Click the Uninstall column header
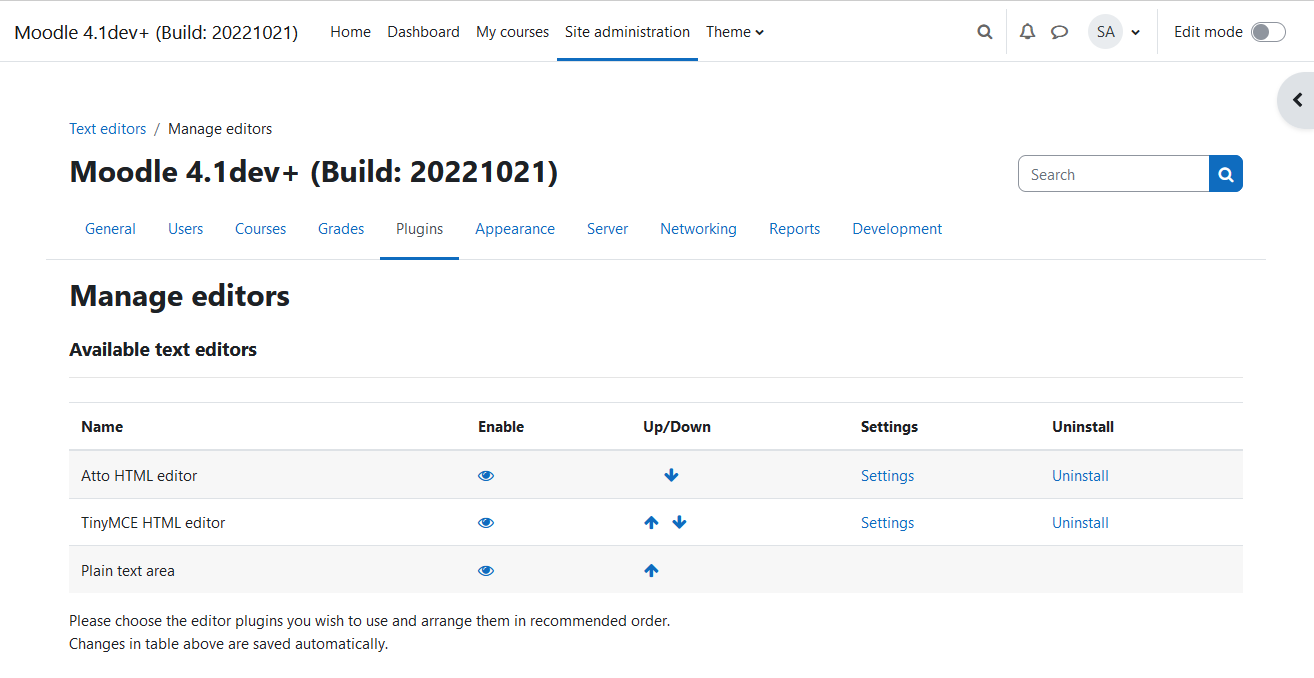This screenshot has height=678, width=1314. [x=1083, y=427]
